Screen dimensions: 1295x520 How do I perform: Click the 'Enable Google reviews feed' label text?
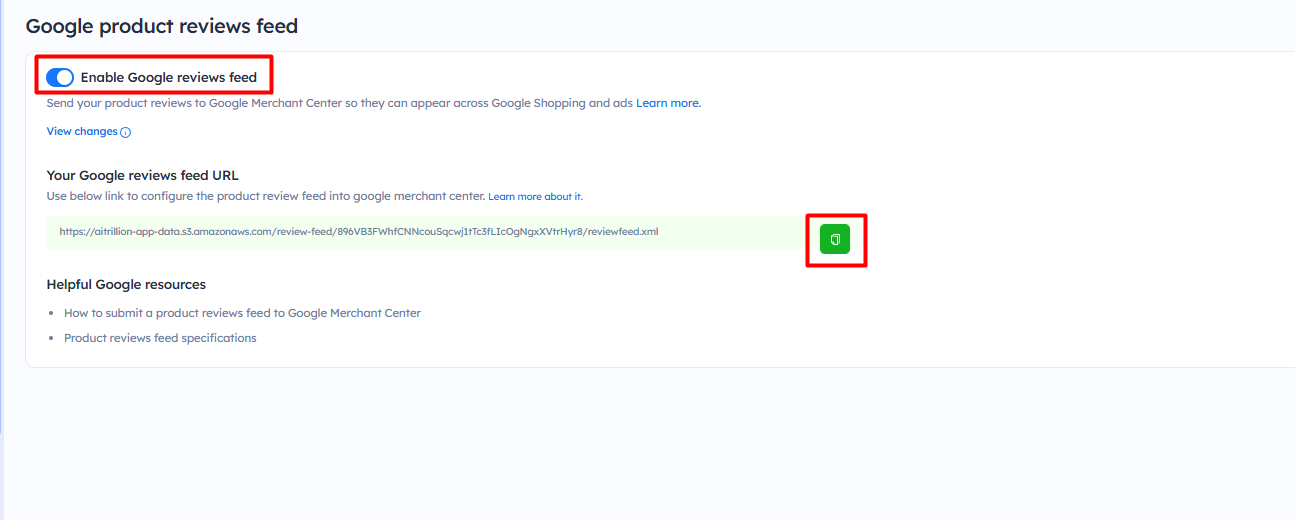click(x=168, y=77)
